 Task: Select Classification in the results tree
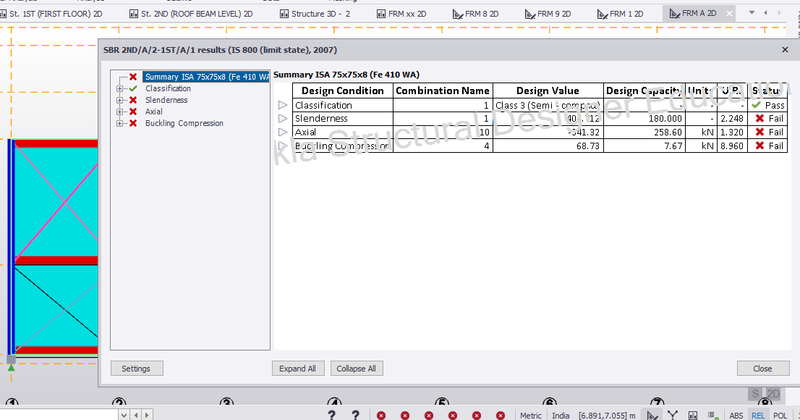pos(168,88)
